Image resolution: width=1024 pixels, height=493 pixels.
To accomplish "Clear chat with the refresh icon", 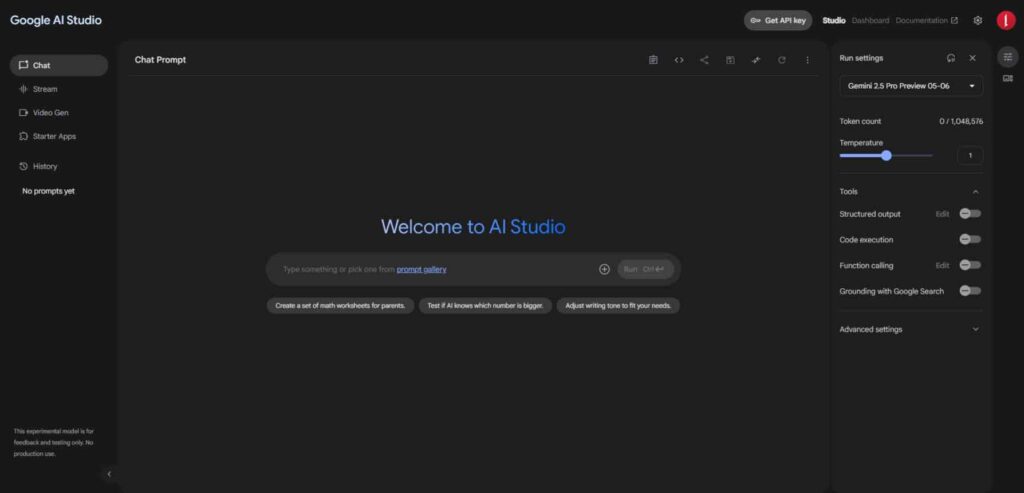I will (781, 60).
